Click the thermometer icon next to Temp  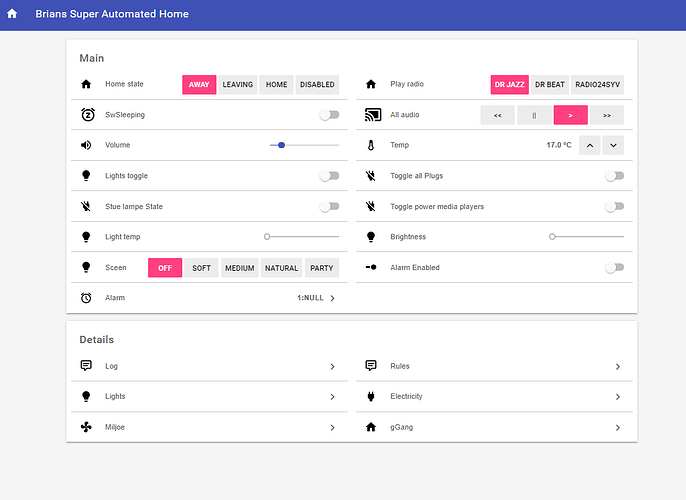click(371, 145)
